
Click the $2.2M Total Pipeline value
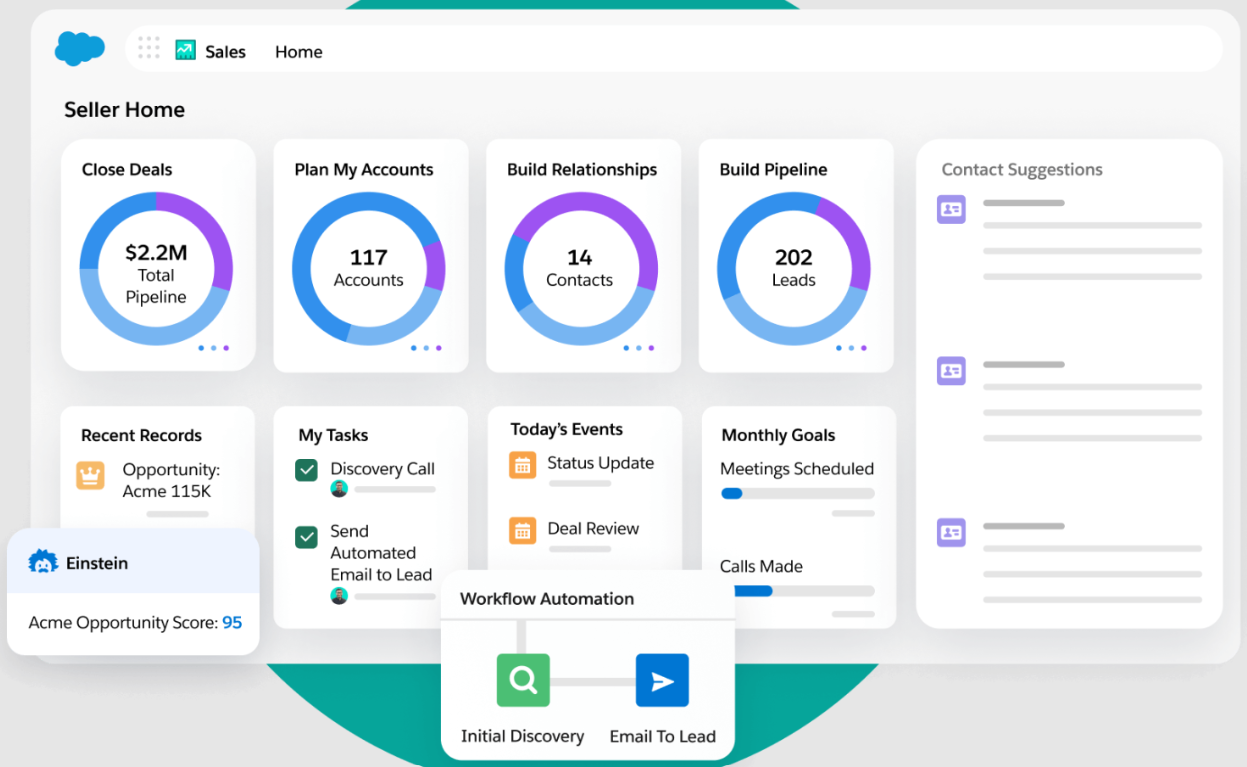(x=156, y=274)
